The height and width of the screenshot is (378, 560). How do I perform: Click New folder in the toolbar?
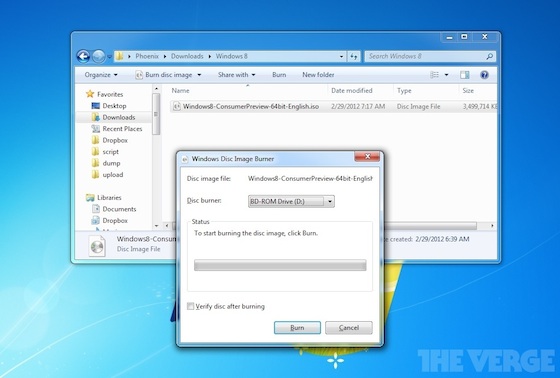(x=318, y=75)
